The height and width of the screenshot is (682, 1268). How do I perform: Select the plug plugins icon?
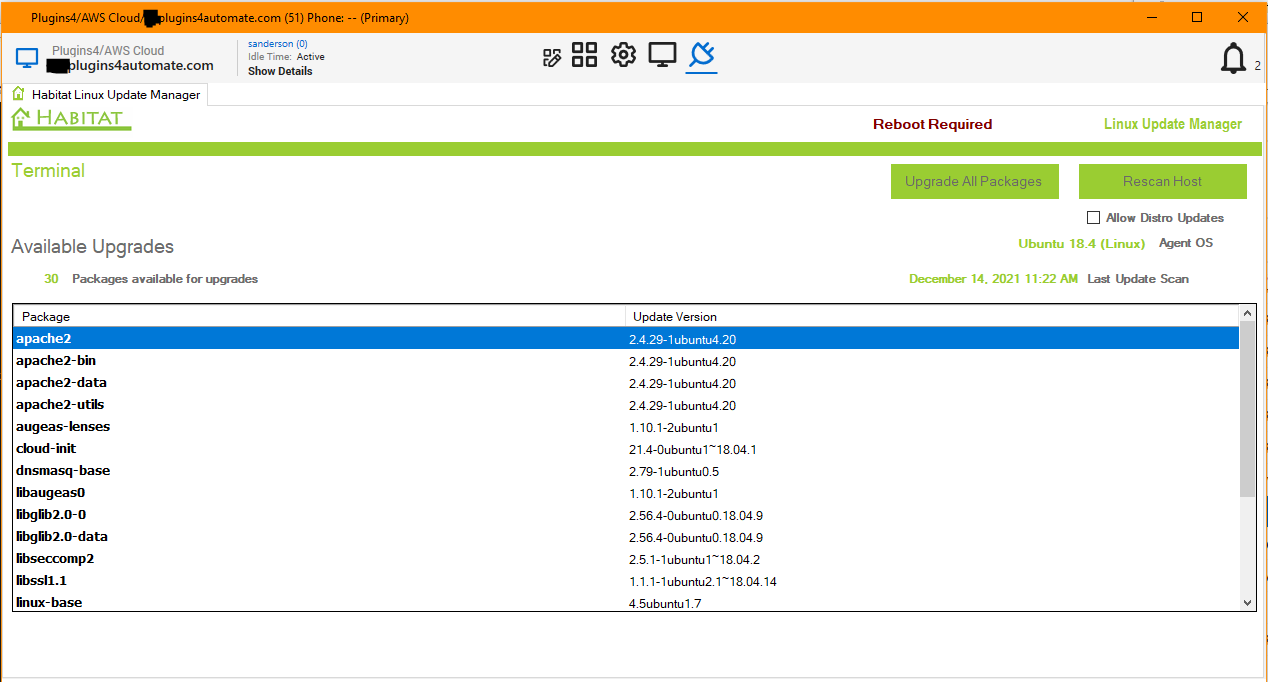click(701, 55)
